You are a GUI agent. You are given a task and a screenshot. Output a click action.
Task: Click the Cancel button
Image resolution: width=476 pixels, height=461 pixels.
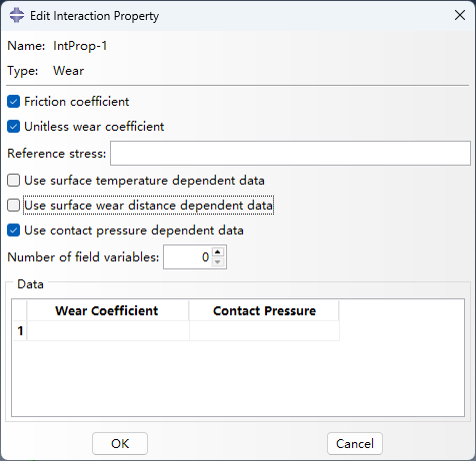[x=355, y=444]
